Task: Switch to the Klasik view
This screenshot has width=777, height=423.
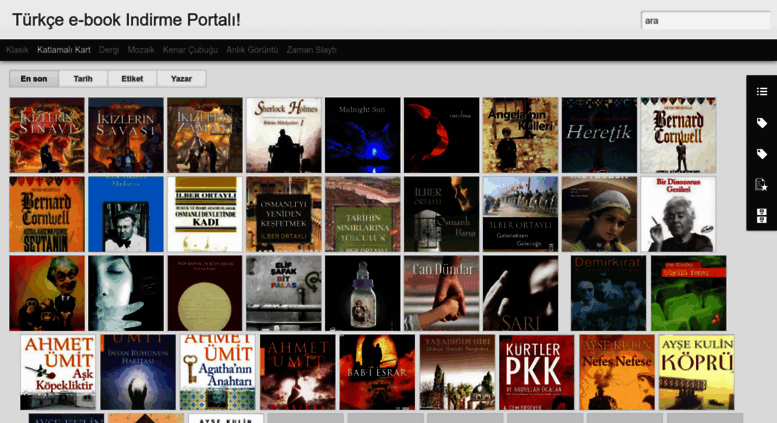Action: coord(17,50)
